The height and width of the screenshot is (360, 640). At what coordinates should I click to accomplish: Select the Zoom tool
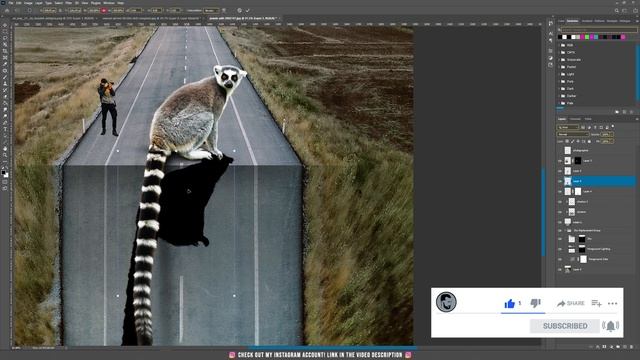tap(5, 155)
